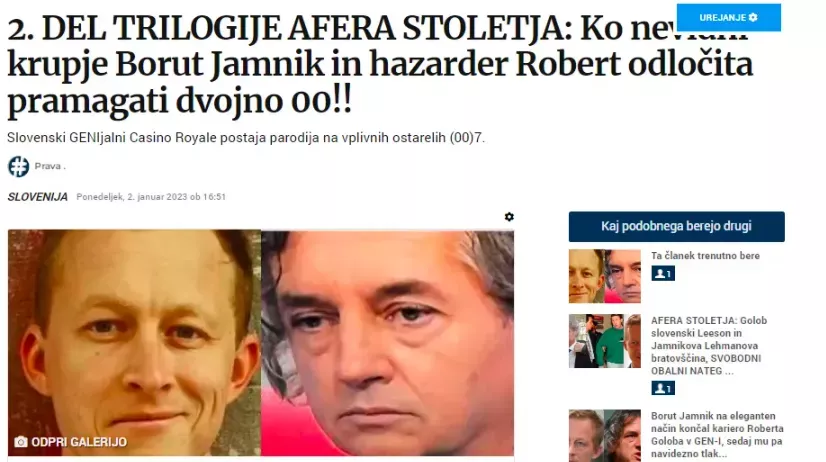Click gear icon inside UREJANJE button
The image size is (826, 462).
click(x=753, y=17)
